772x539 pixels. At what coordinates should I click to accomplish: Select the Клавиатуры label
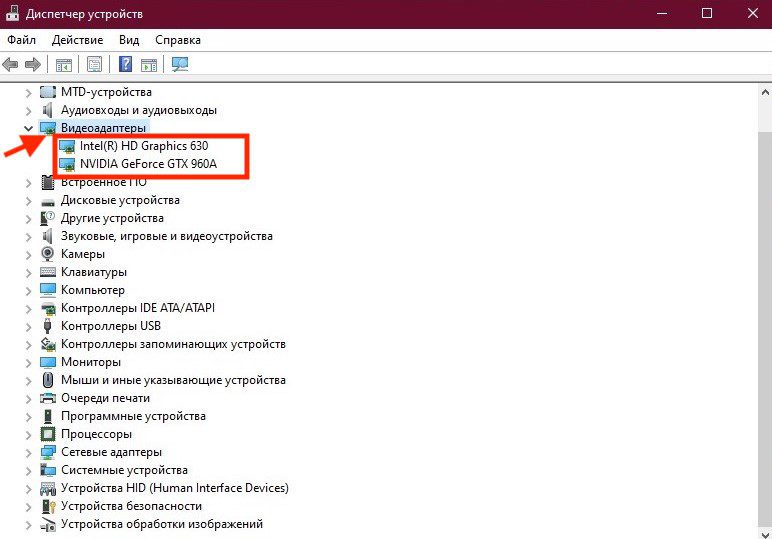pos(94,272)
